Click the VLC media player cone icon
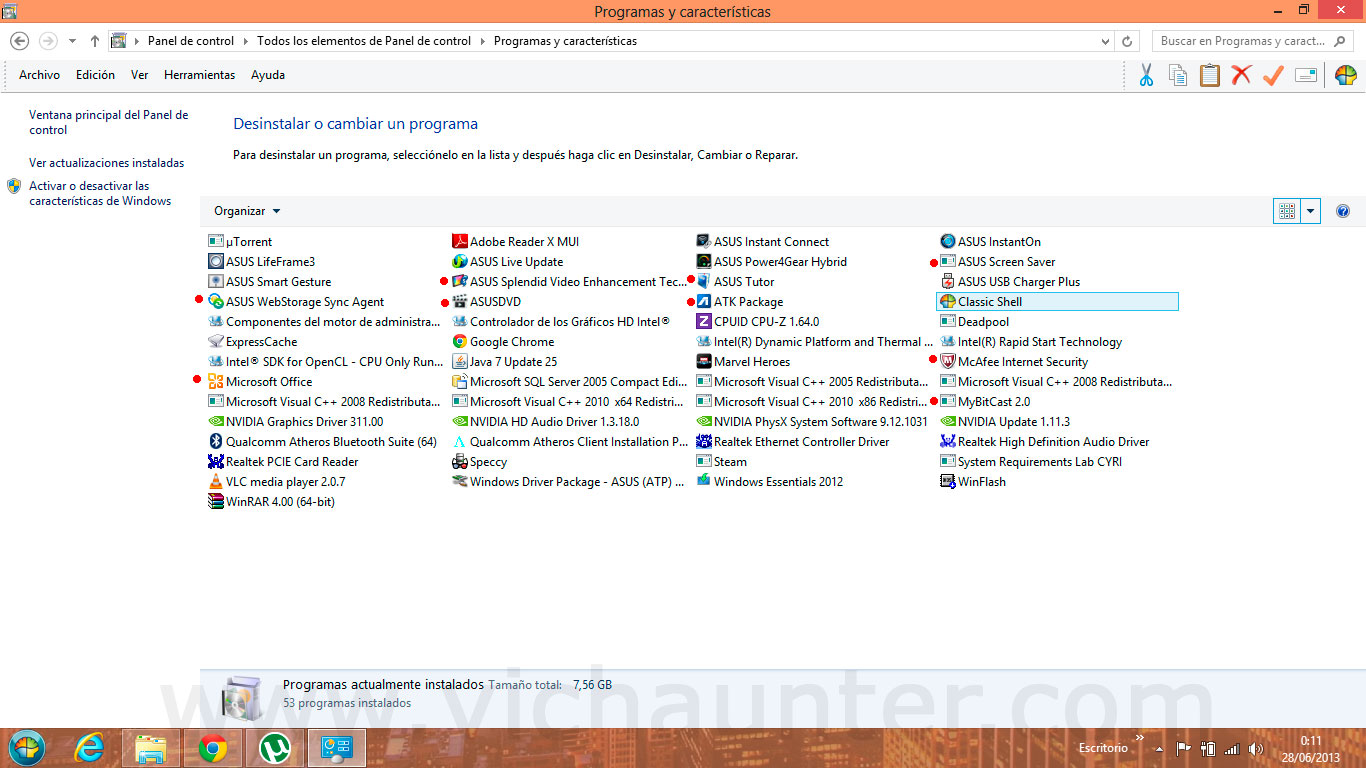 pos(216,481)
